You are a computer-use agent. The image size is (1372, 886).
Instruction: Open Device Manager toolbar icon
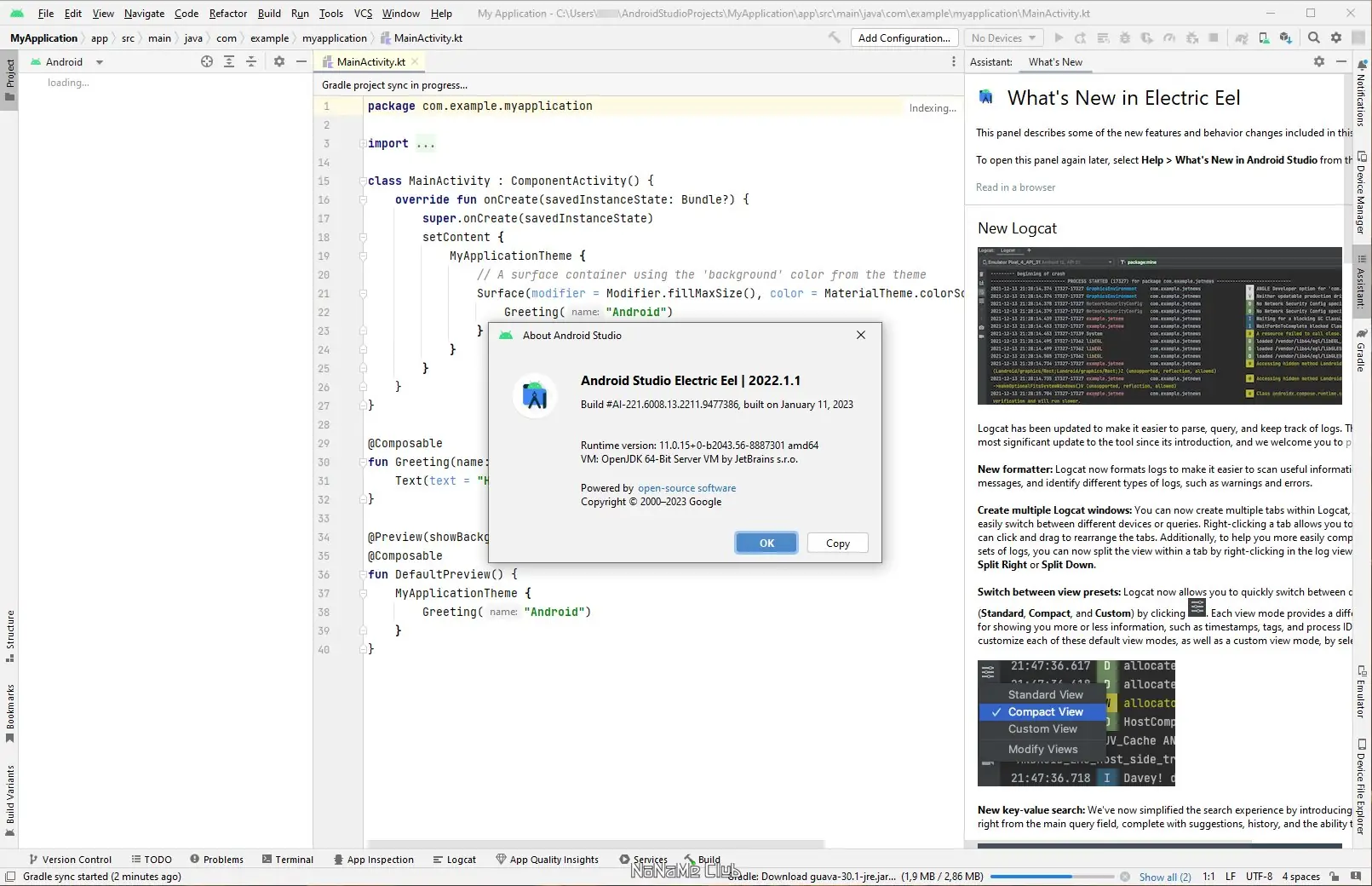tap(1264, 37)
